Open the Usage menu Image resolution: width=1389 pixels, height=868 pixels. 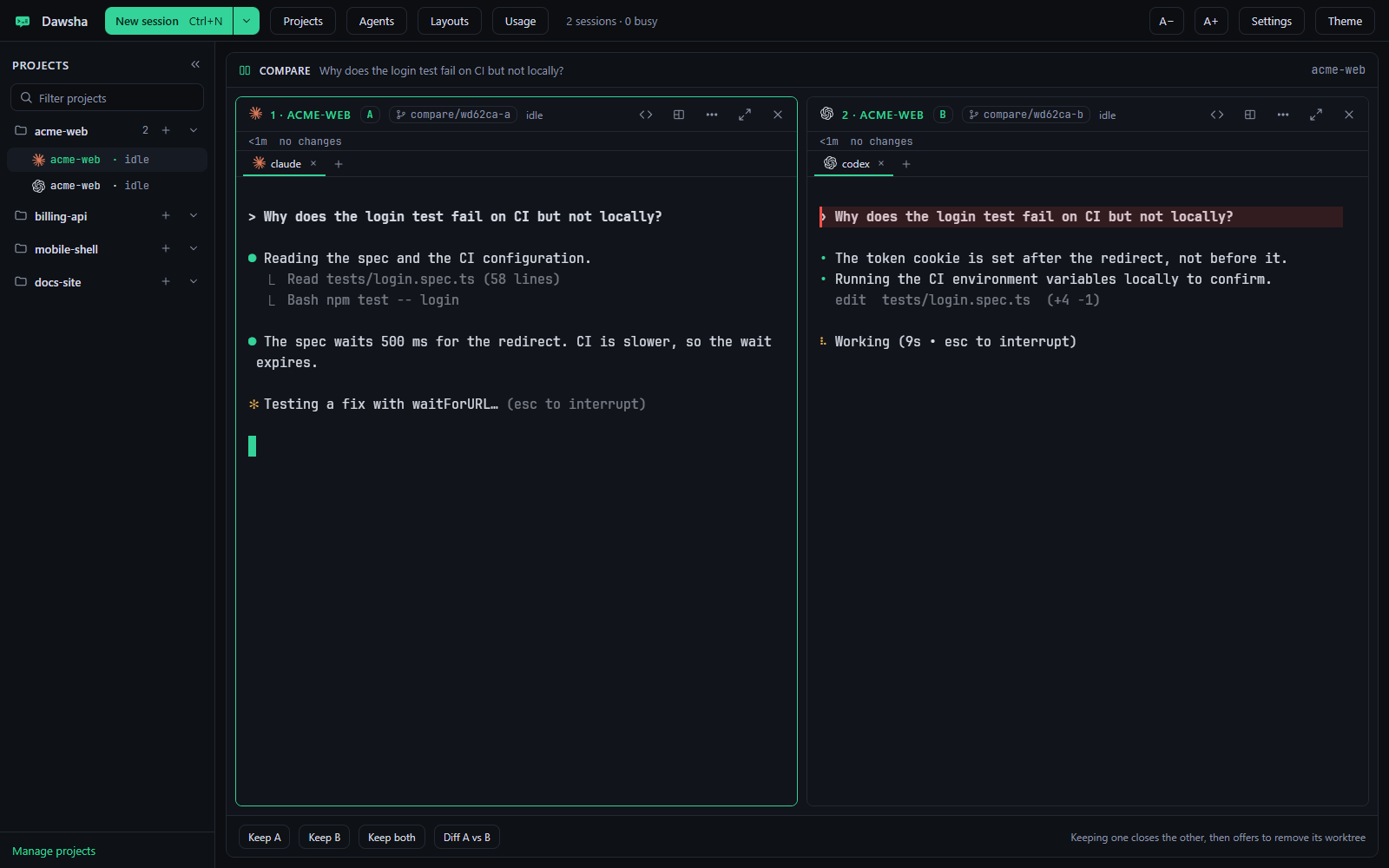pyautogui.click(x=521, y=21)
